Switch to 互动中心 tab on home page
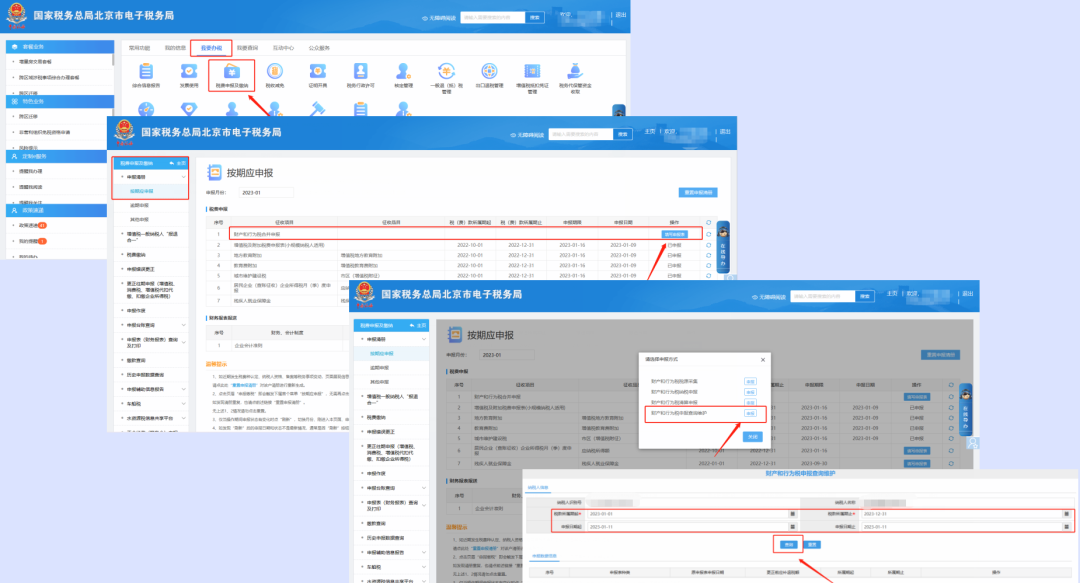This screenshot has width=1080, height=583. tap(283, 48)
